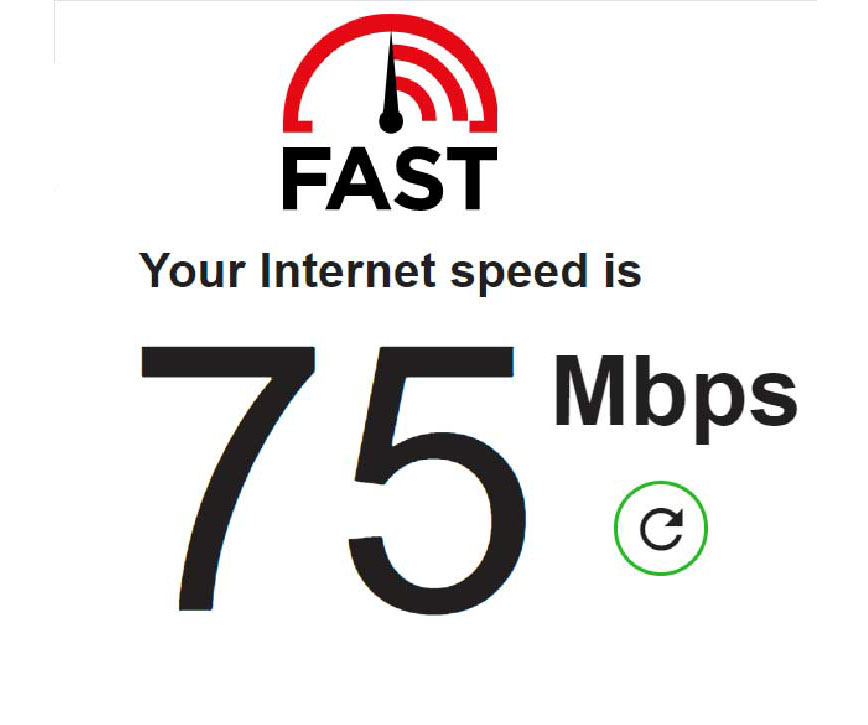Viewport: 868px width, 725px height.
Task: Click the letter T in the FAST wordmark
Action: click(471, 179)
